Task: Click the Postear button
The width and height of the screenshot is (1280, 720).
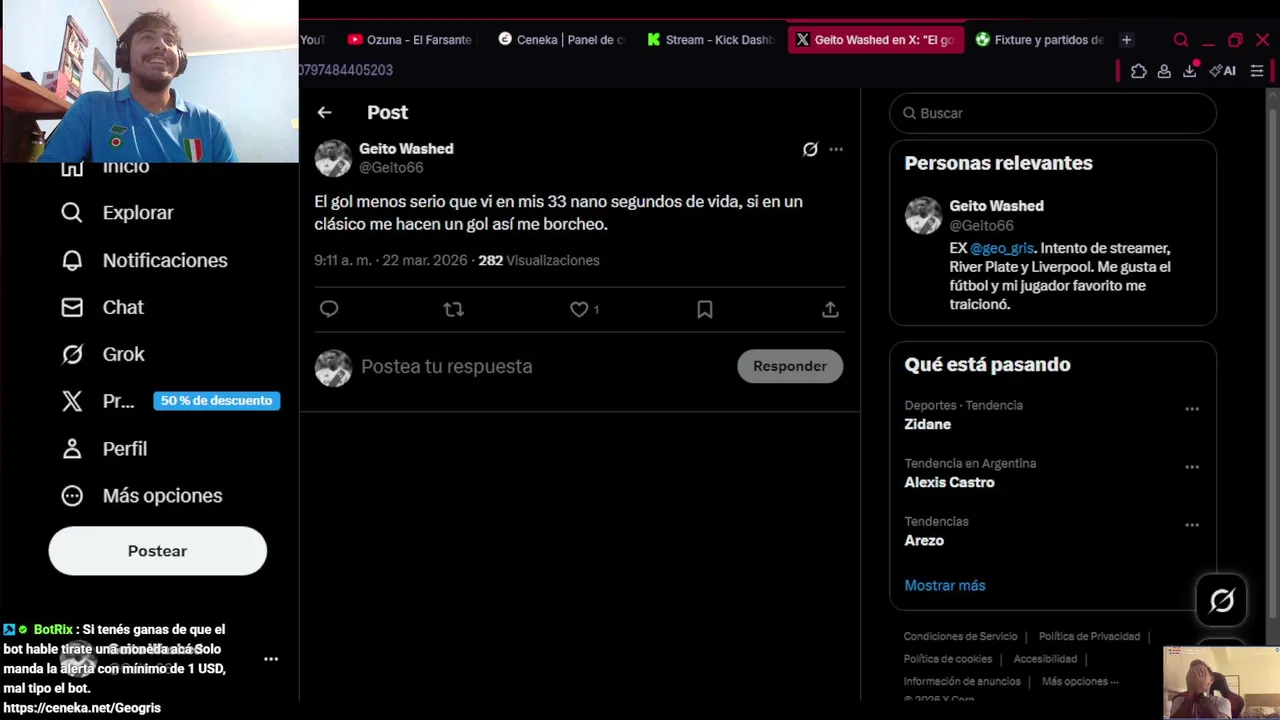Action: coord(157,551)
